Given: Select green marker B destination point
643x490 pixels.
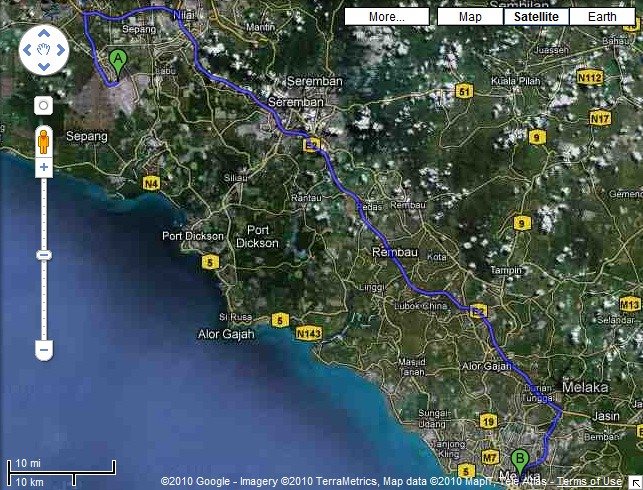Looking at the screenshot, I should 520,463.
